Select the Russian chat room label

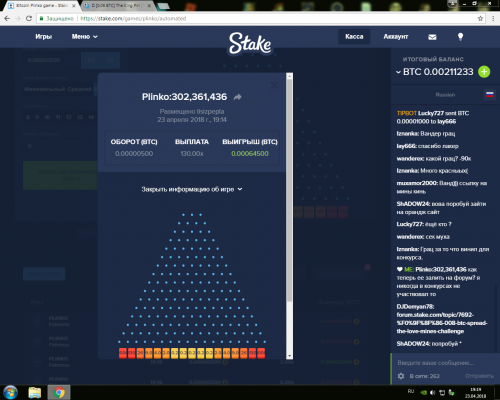point(445,95)
